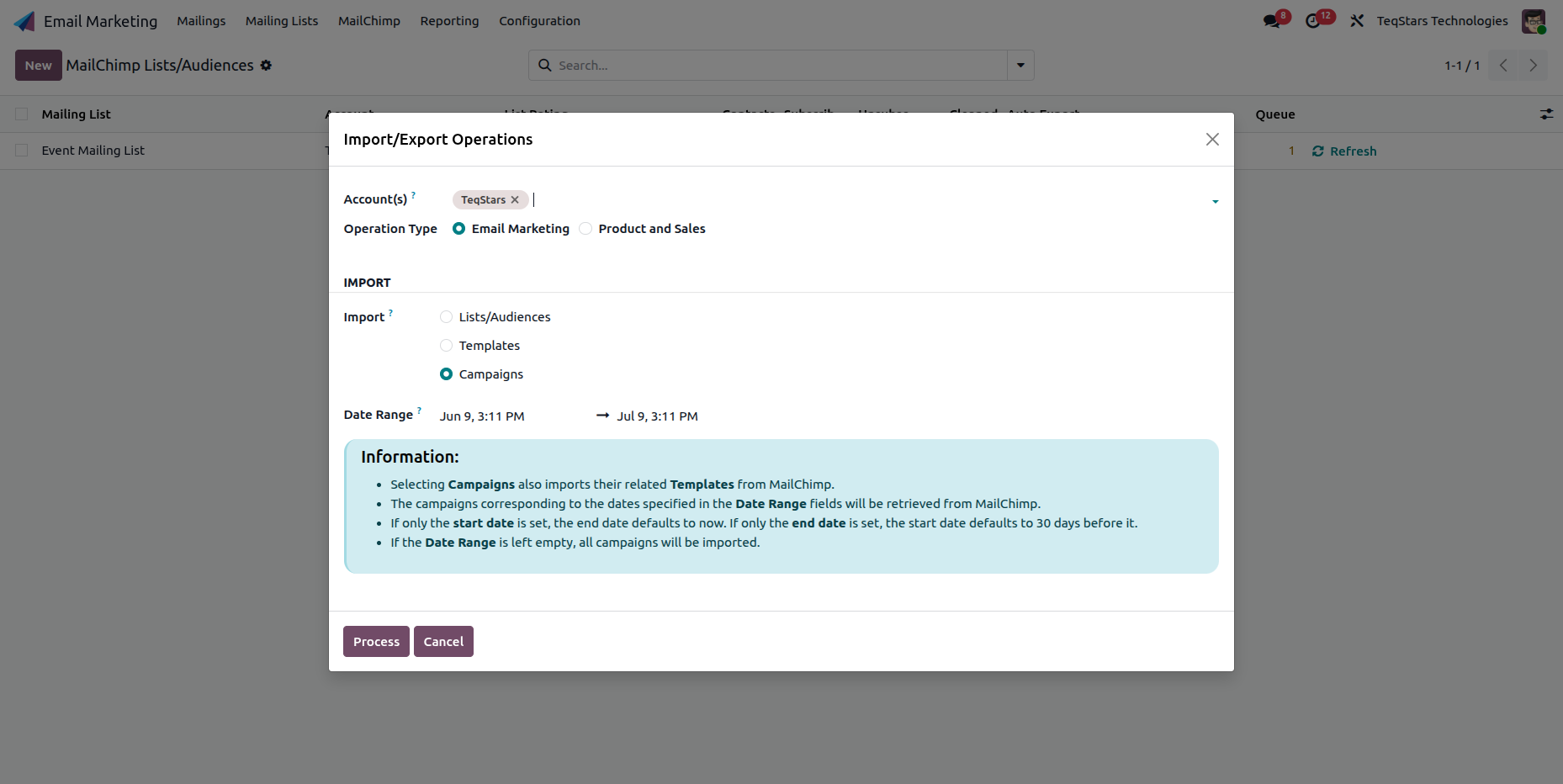Open the Reporting menu
The width and height of the screenshot is (1563, 784).
[x=449, y=21]
